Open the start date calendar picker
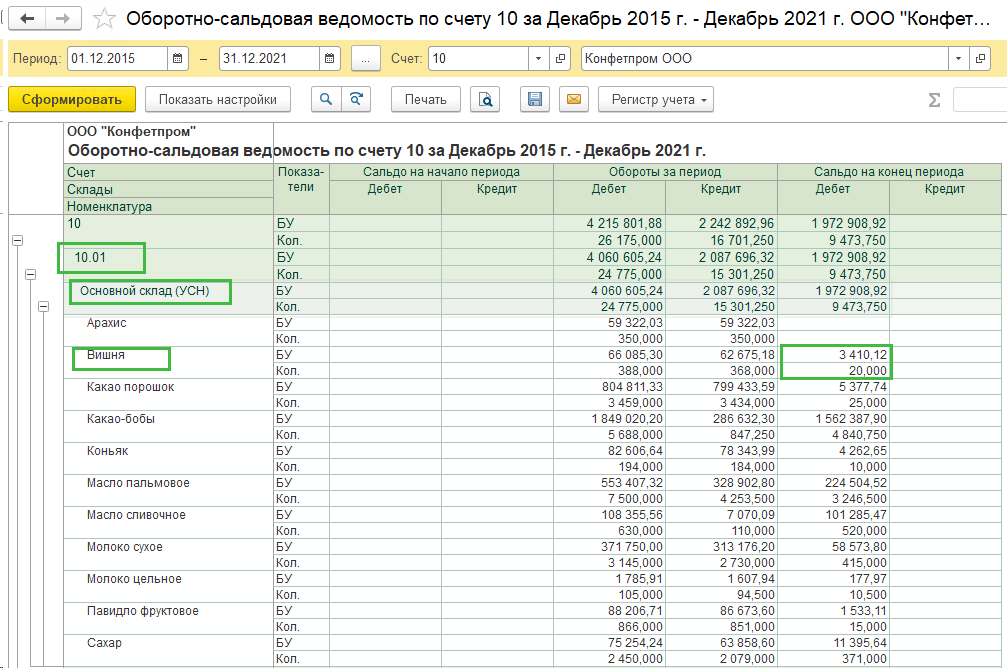 tap(177, 58)
